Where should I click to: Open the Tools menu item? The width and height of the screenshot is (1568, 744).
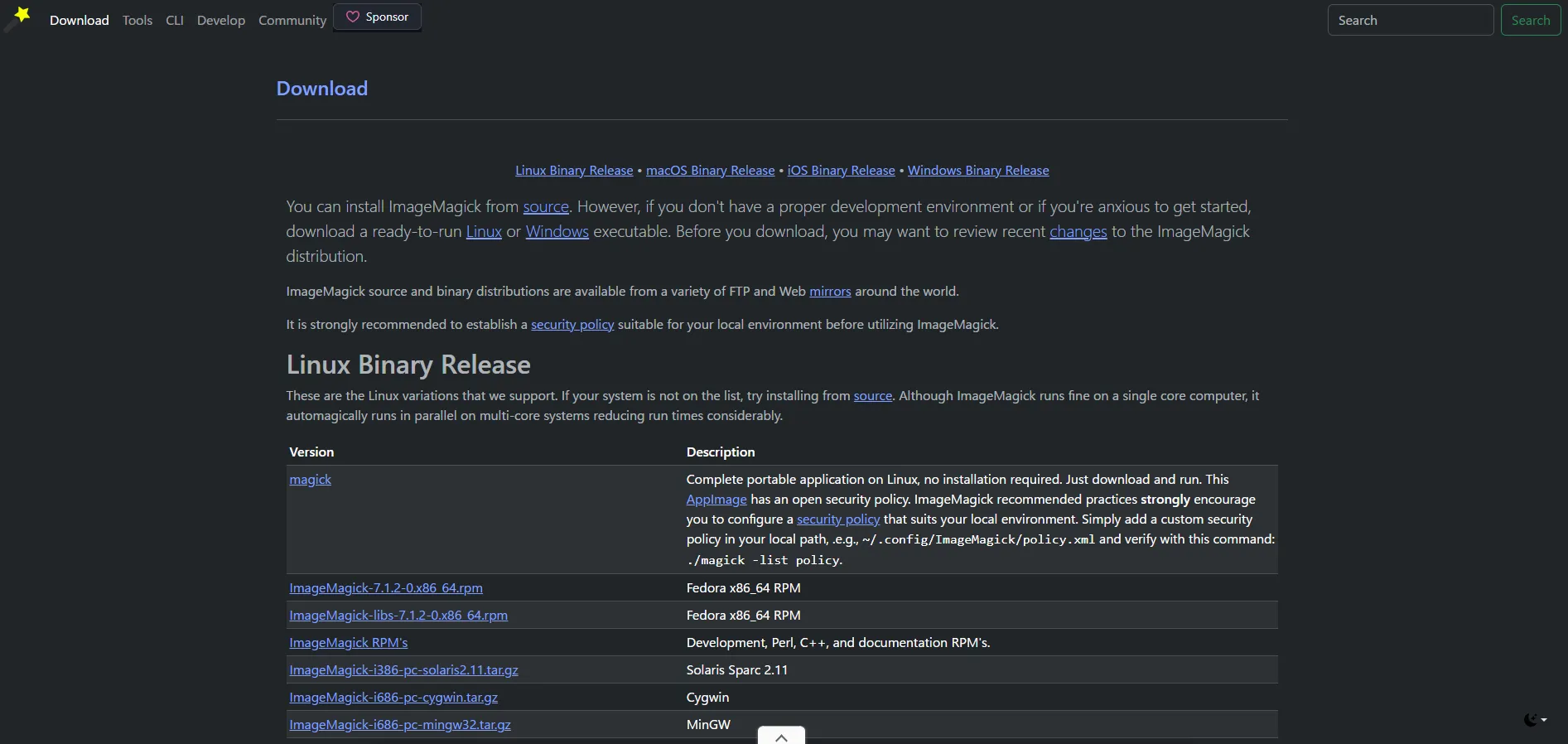(x=138, y=20)
